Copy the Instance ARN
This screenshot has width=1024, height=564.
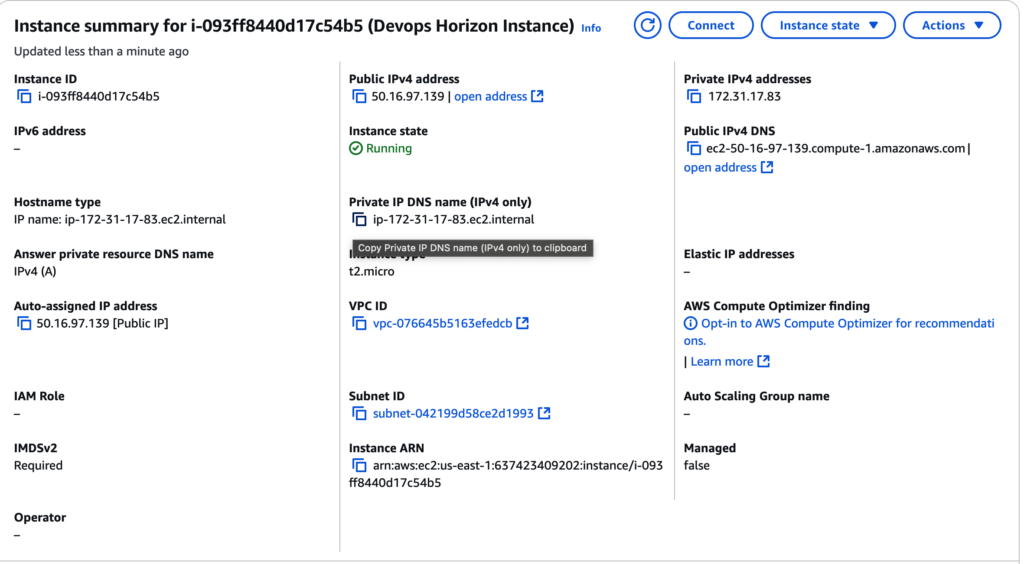tap(359, 465)
